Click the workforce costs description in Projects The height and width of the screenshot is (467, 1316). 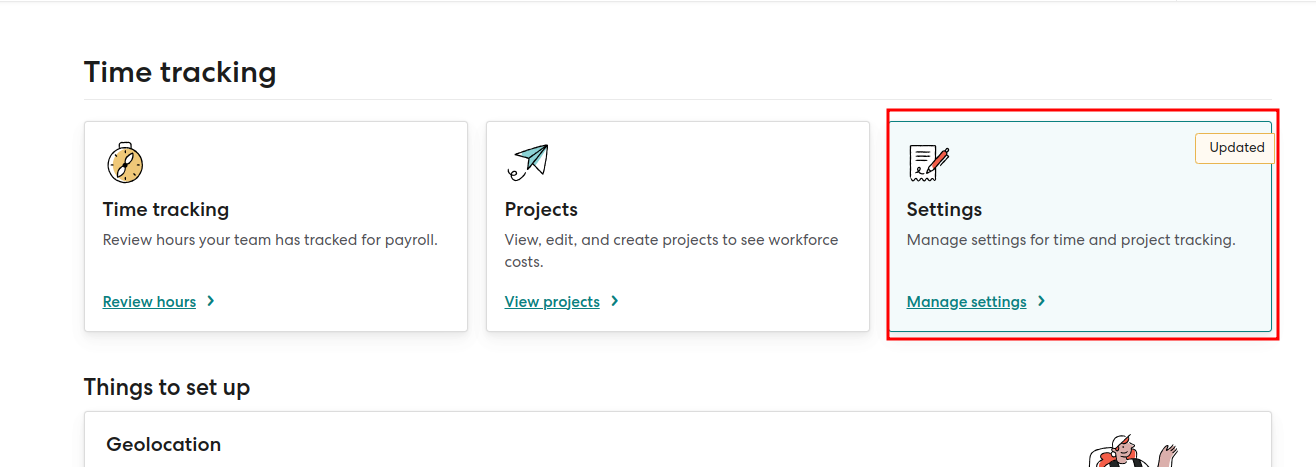[671, 250]
